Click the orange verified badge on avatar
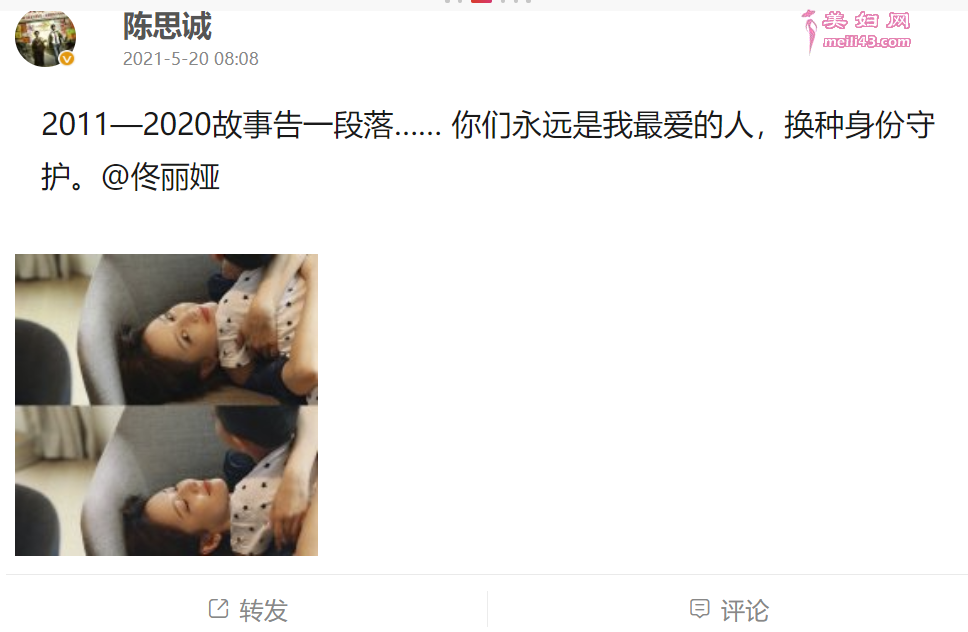The image size is (968, 632). tap(67, 59)
